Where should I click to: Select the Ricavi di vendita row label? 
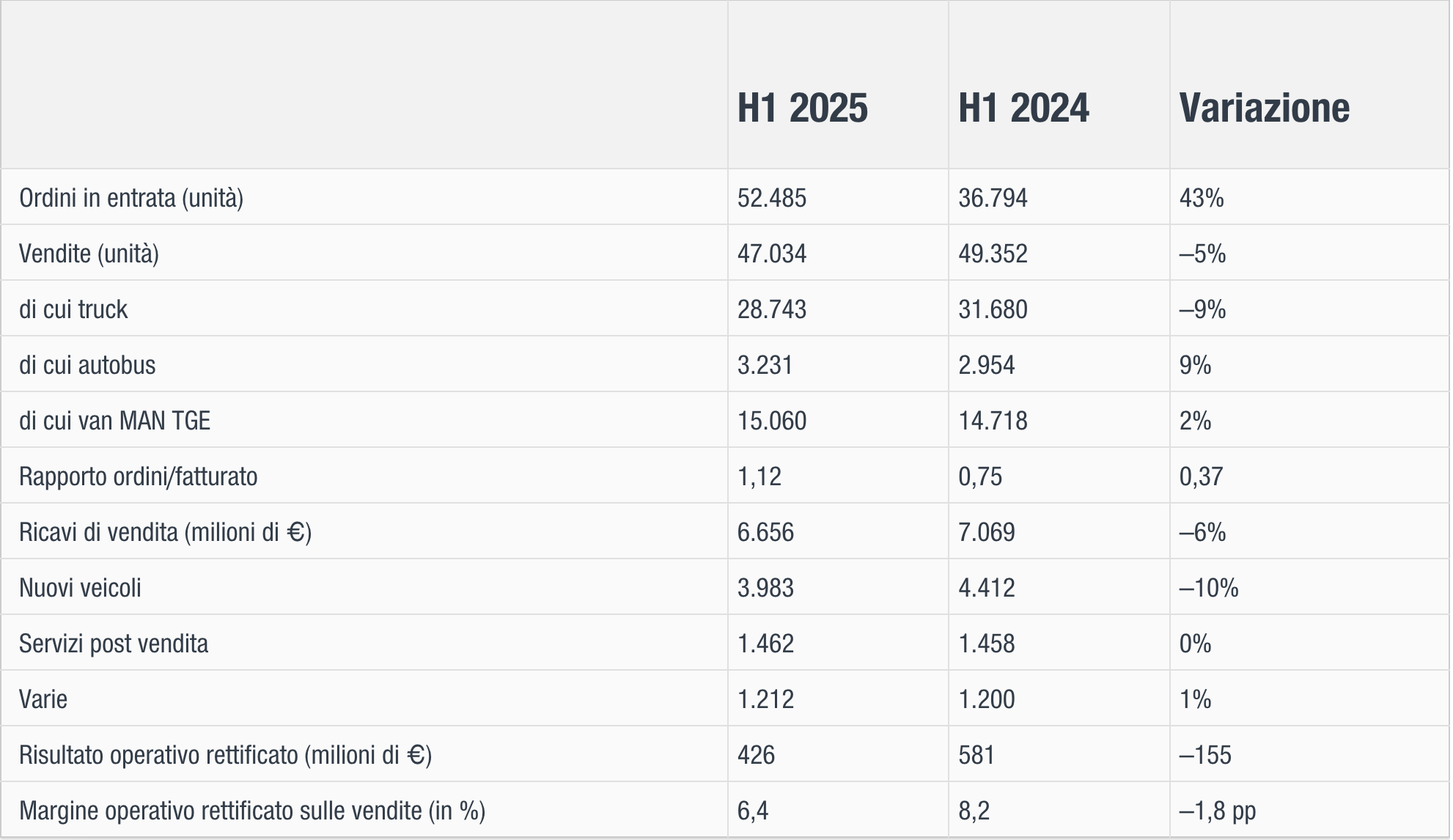pyautogui.click(x=165, y=532)
